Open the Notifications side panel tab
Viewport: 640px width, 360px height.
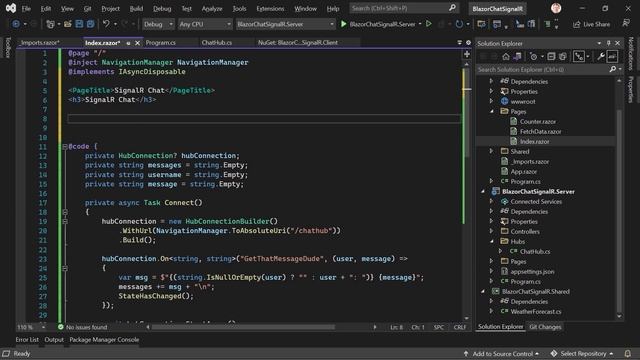click(x=631, y=53)
